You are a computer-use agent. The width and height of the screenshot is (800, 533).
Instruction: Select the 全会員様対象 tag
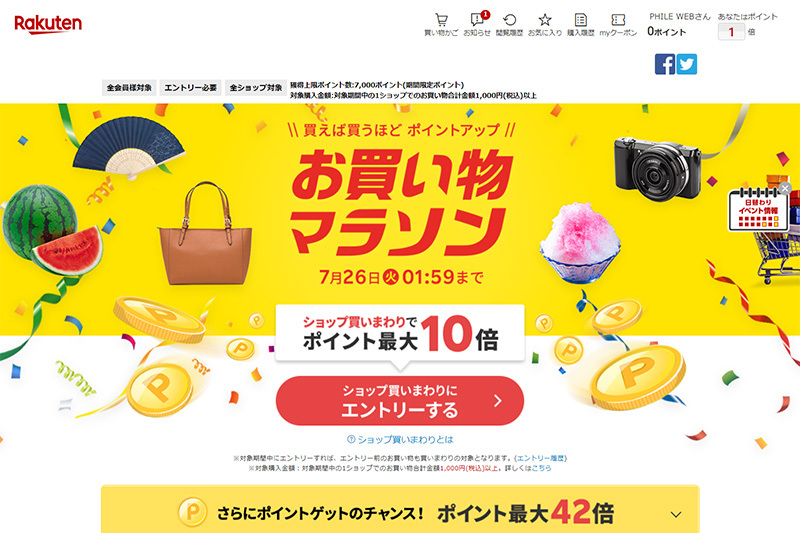[129, 88]
